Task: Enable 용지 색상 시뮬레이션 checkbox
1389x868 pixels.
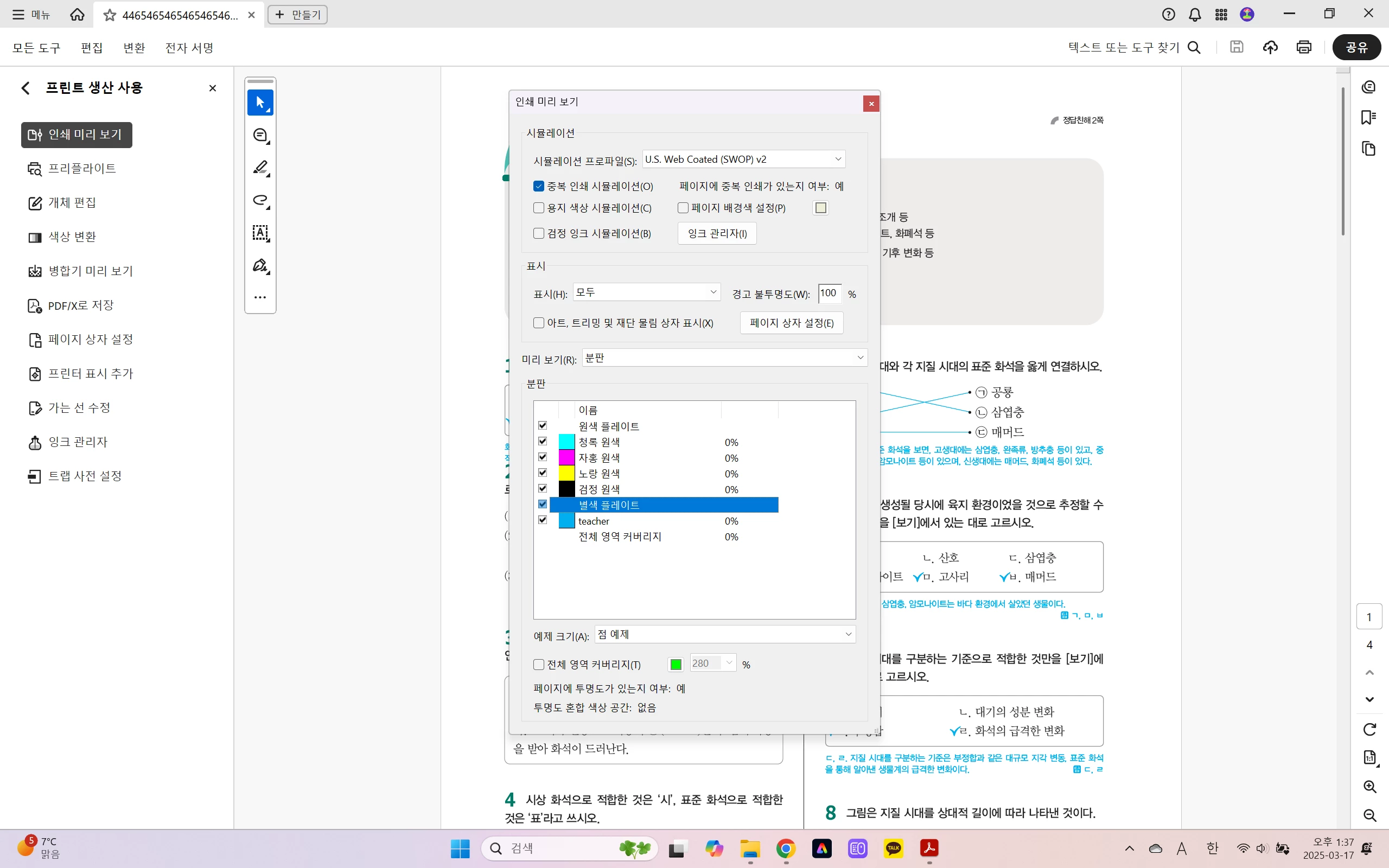Action: tap(538, 208)
